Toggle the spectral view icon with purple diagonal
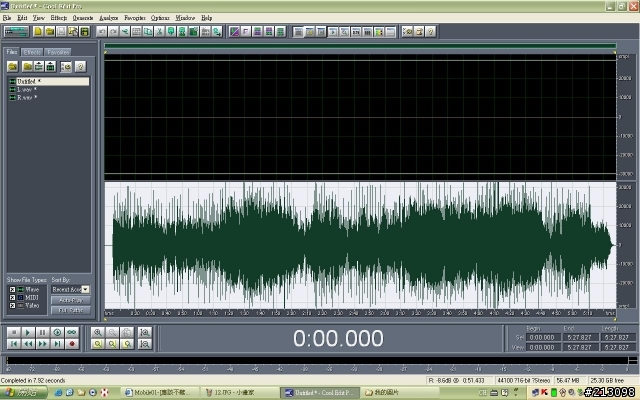The width and height of the screenshot is (640, 400). [x=234, y=31]
